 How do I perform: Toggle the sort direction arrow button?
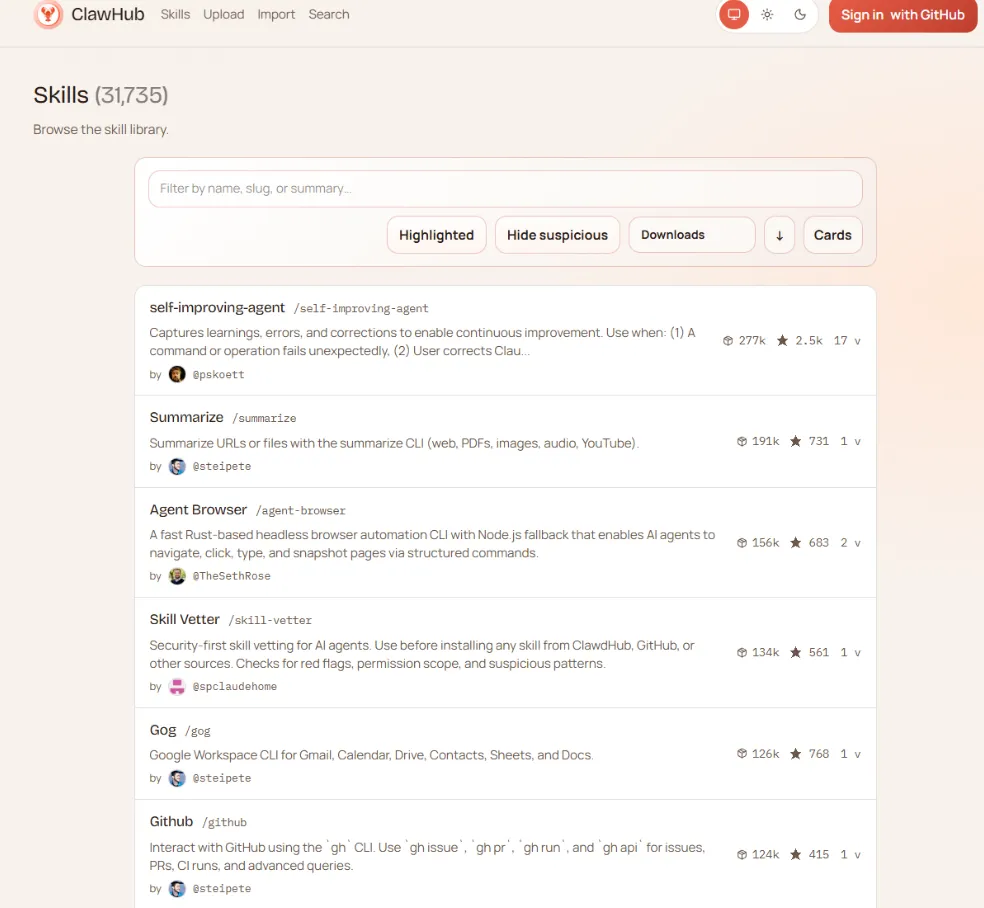(x=779, y=235)
